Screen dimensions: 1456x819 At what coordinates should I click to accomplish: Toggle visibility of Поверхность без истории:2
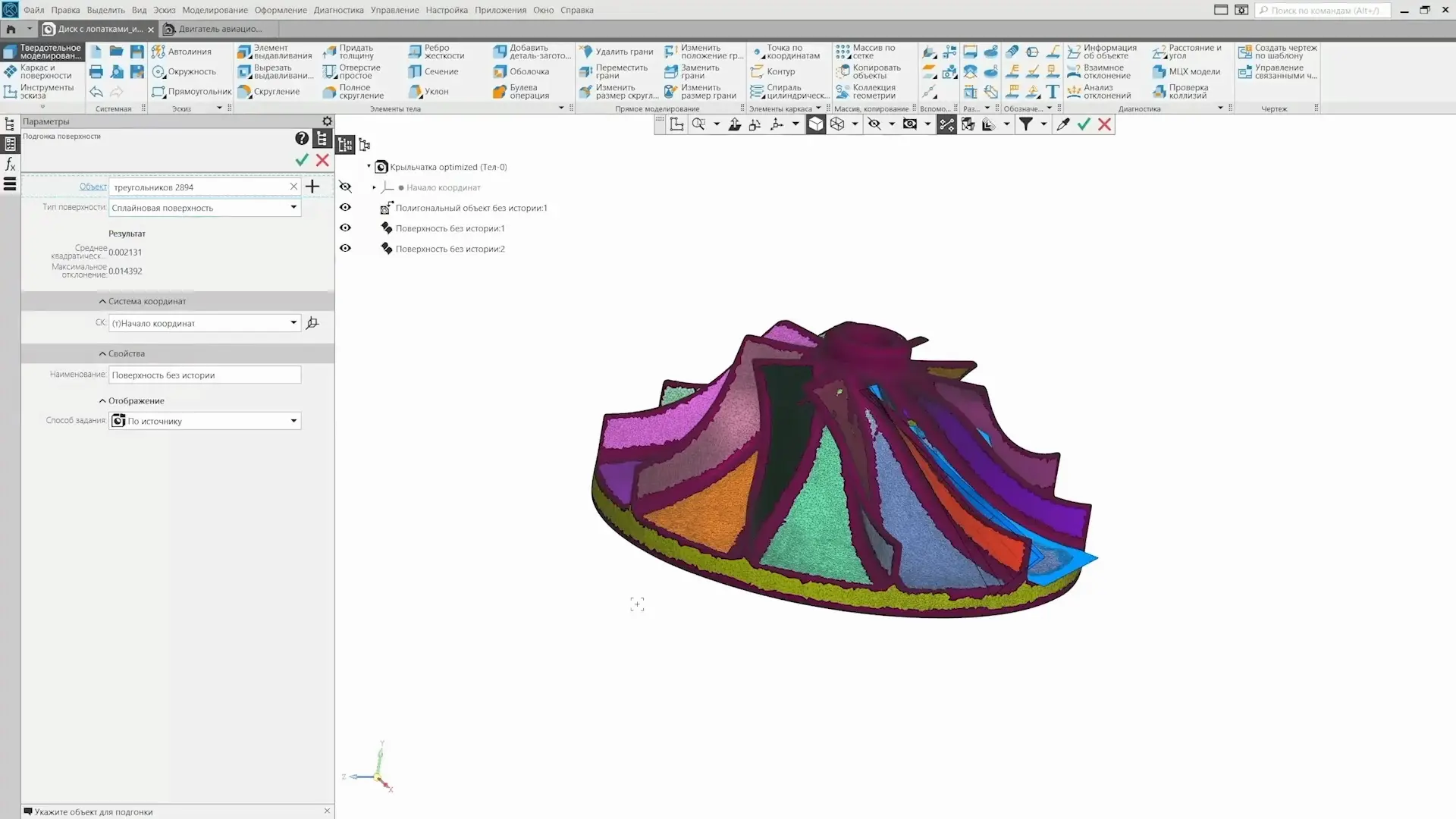(x=345, y=249)
